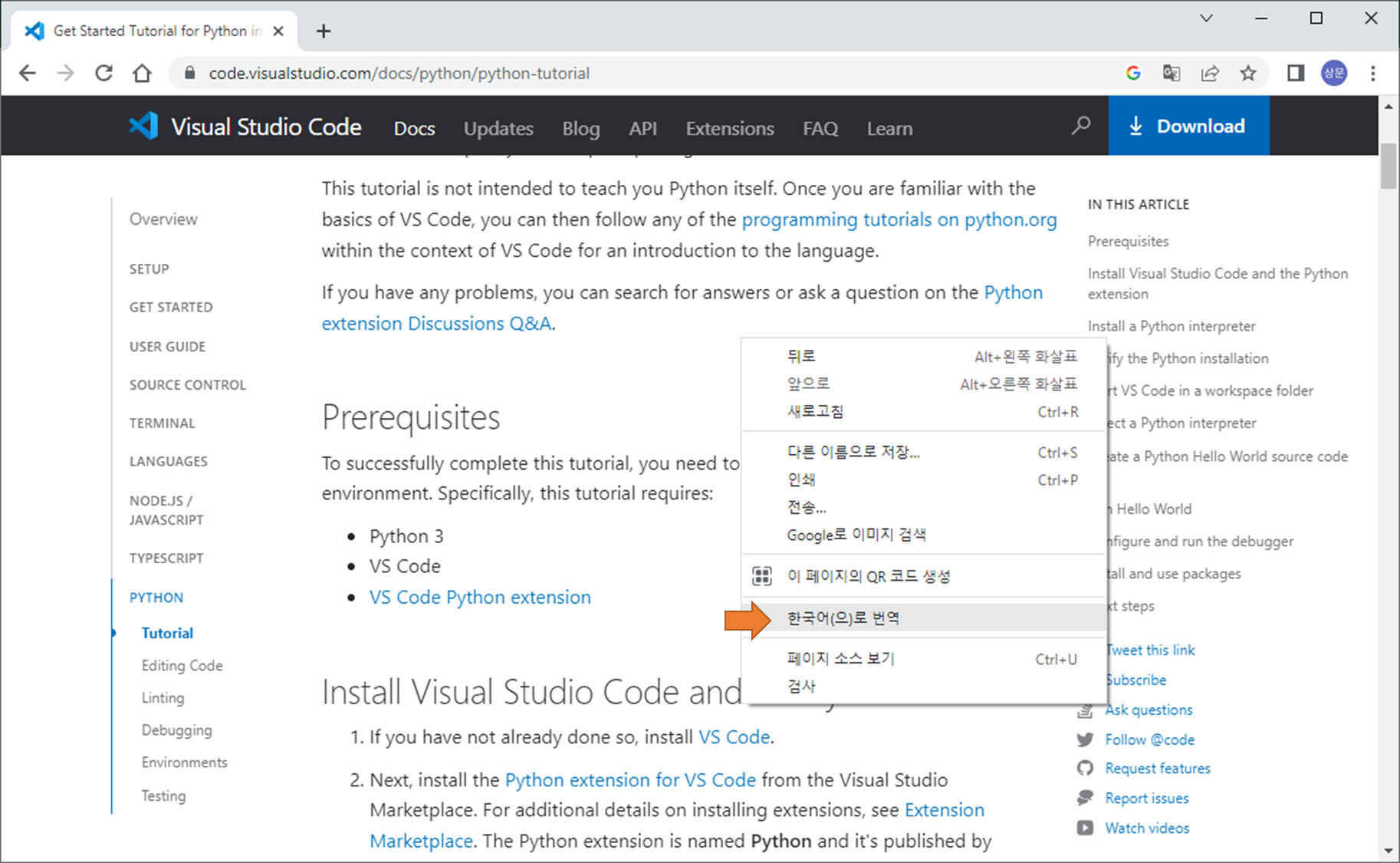Click the page vertical scrollbar thumb
Screen dimensions: 1400x863
[1388, 165]
